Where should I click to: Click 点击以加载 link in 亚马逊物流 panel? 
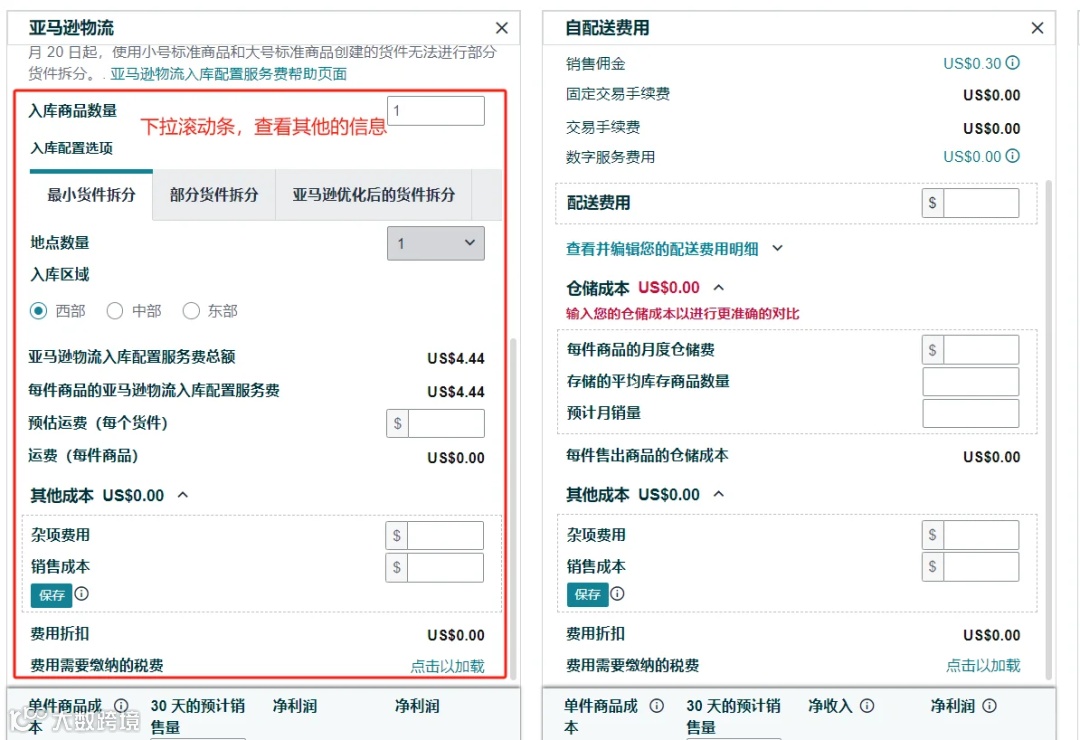pyautogui.click(x=447, y=666)
